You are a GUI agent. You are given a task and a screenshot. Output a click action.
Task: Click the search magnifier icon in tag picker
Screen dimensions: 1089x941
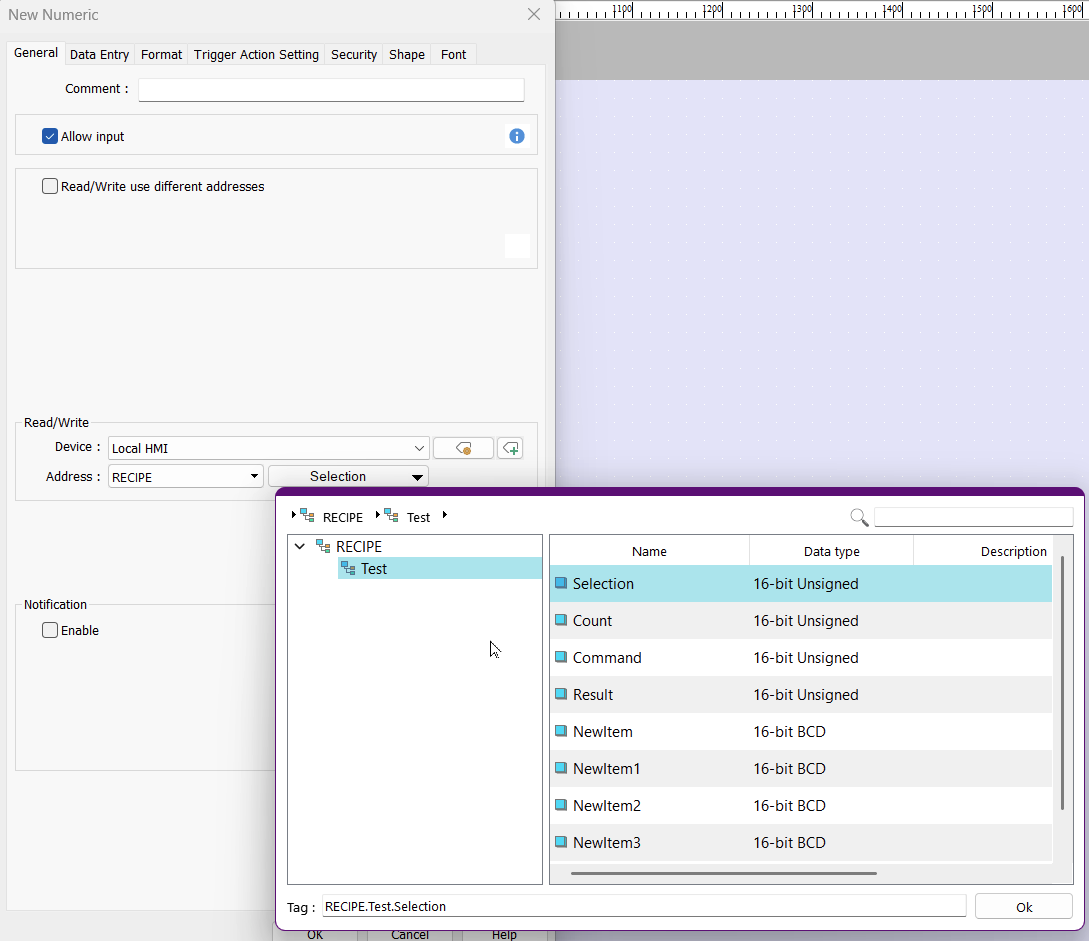(x=859, y=517)
